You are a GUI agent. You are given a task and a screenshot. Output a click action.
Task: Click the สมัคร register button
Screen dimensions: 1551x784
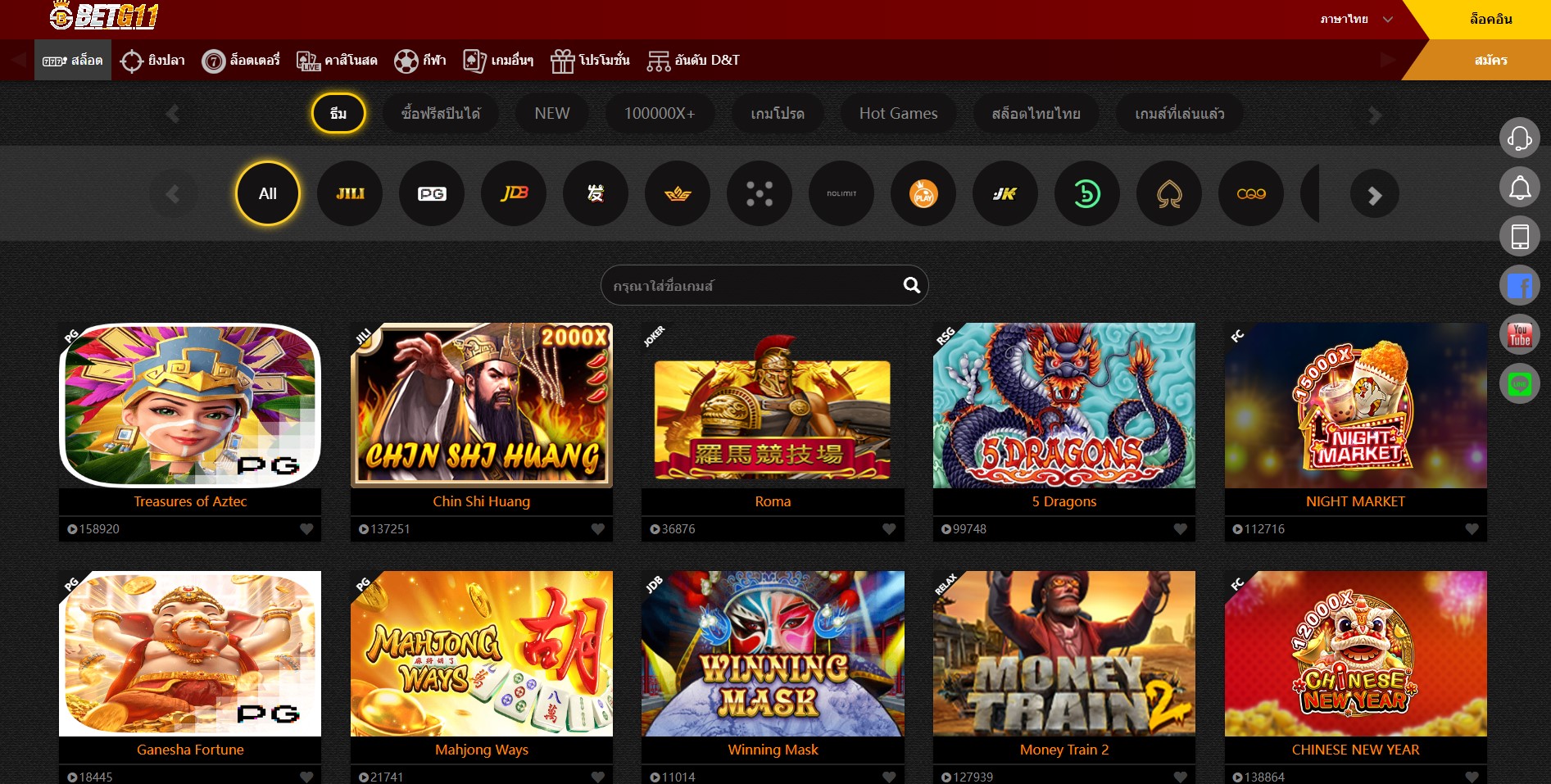coord(1490,60)
